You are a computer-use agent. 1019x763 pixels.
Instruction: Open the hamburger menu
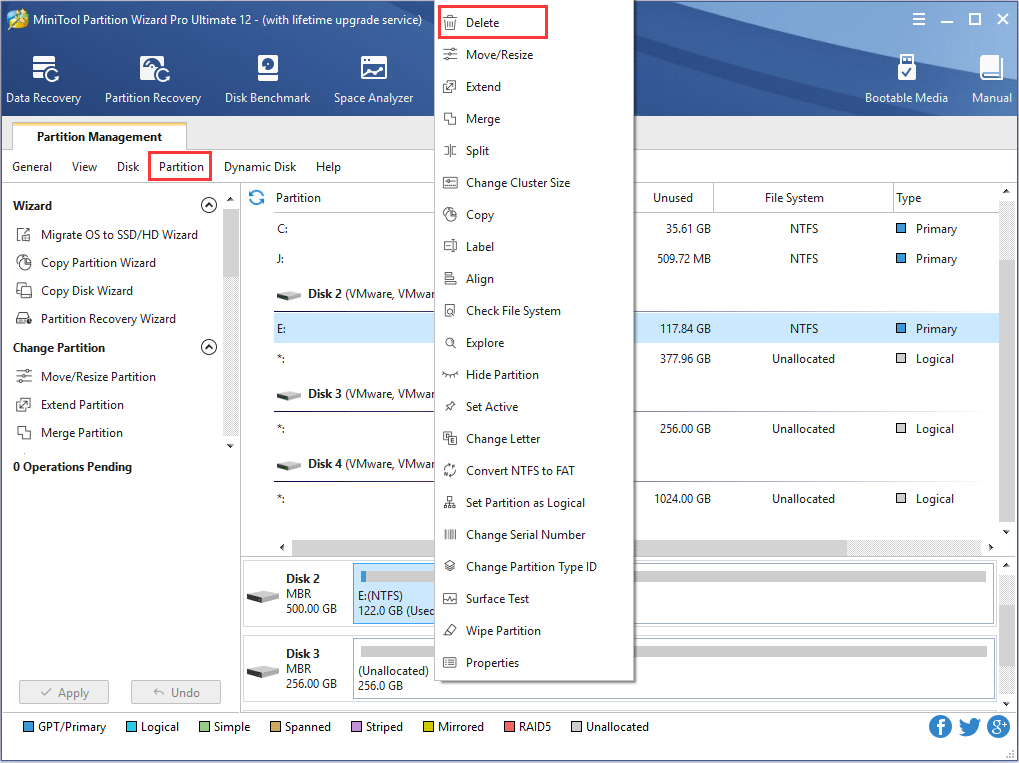pyautogui.click(x=918, y=18)
